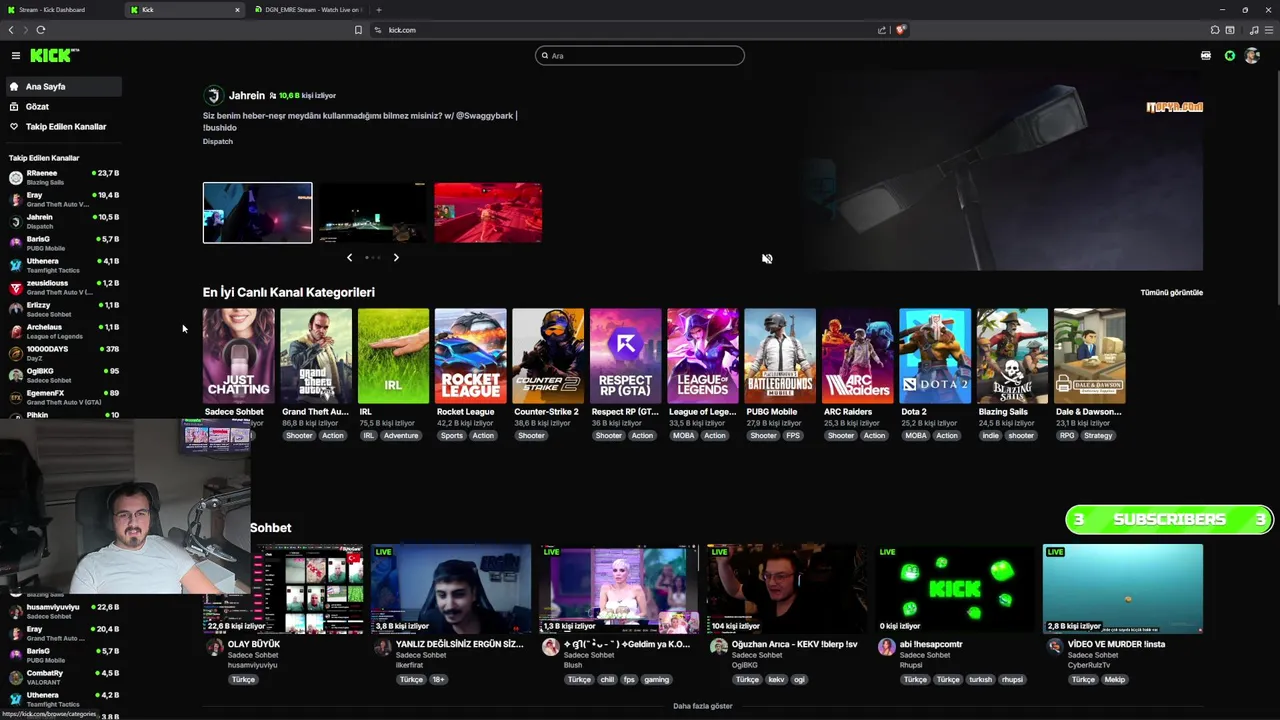The height and width of the screenshot is (720, 1280).
Task: Click the kekw tag under OgiBKG stream
Action: 776,680
